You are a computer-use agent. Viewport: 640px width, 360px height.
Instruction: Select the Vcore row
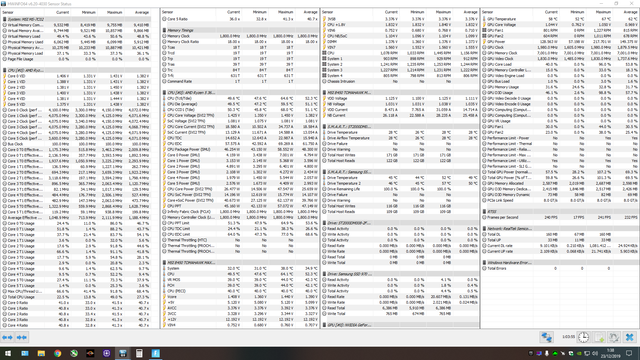point(240,297)
